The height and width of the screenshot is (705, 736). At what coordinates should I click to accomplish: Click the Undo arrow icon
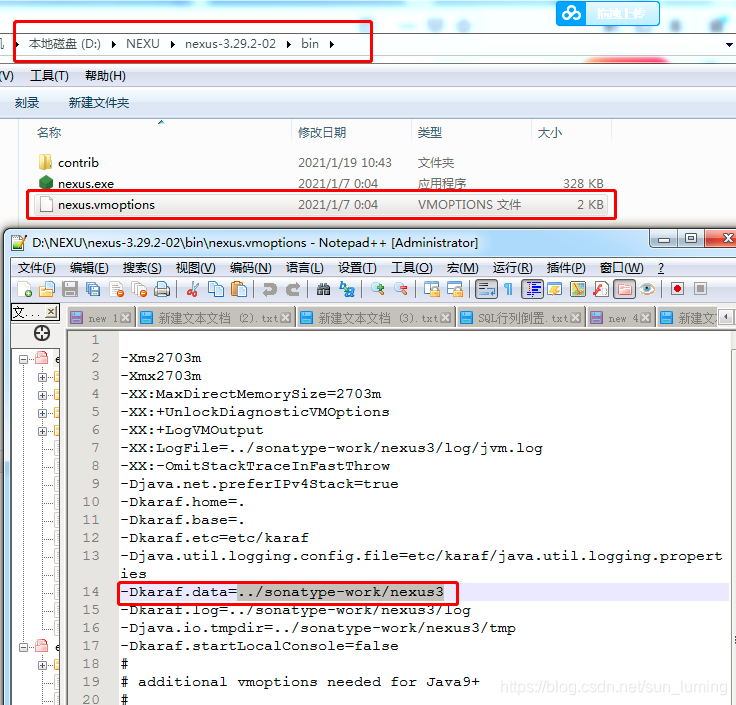pos(269,289)
